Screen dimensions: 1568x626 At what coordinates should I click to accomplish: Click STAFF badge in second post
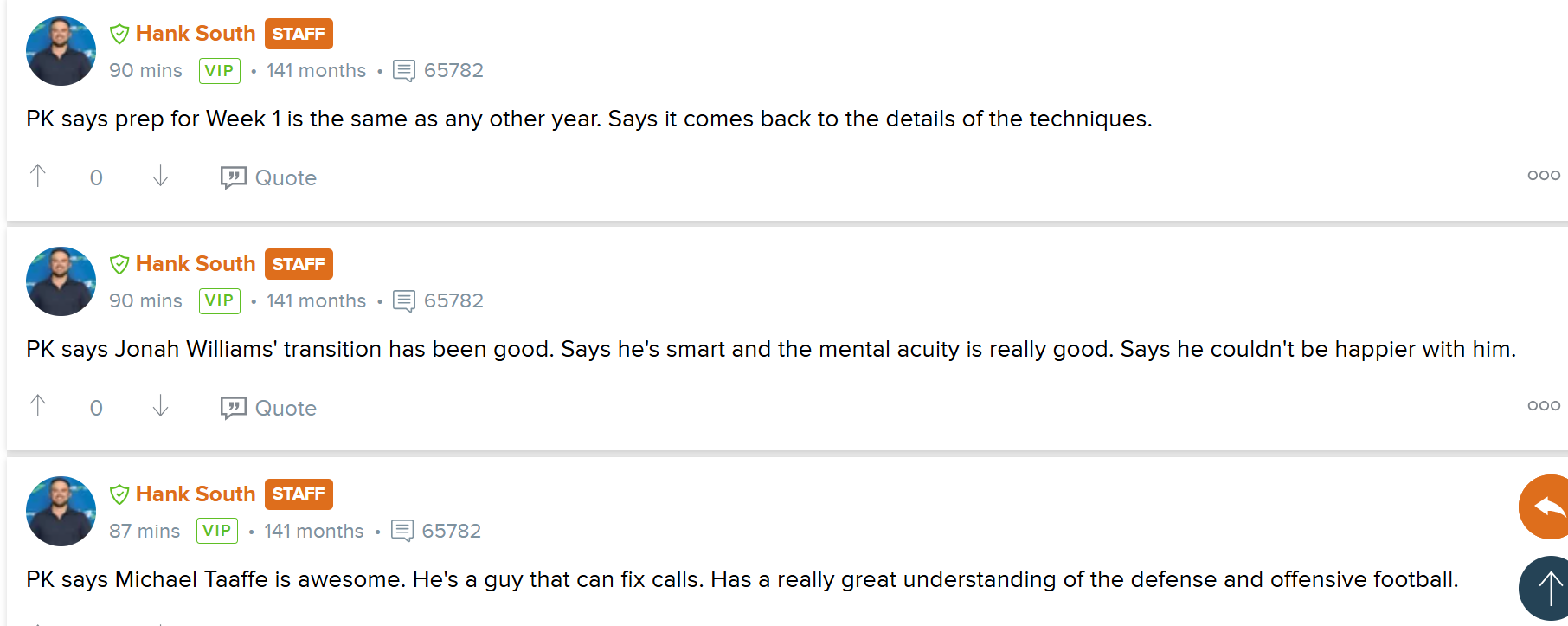click(x=299, y=264)
